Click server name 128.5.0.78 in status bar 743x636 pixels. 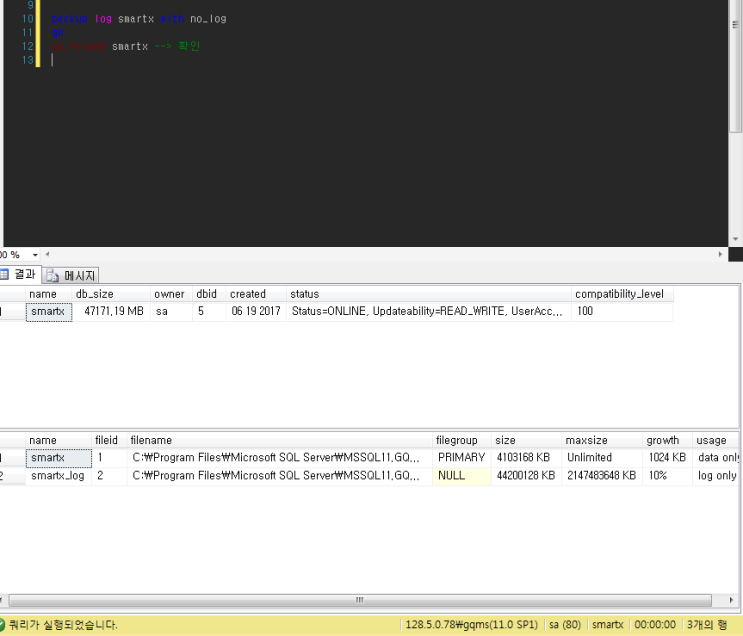(x=471, y=625)
